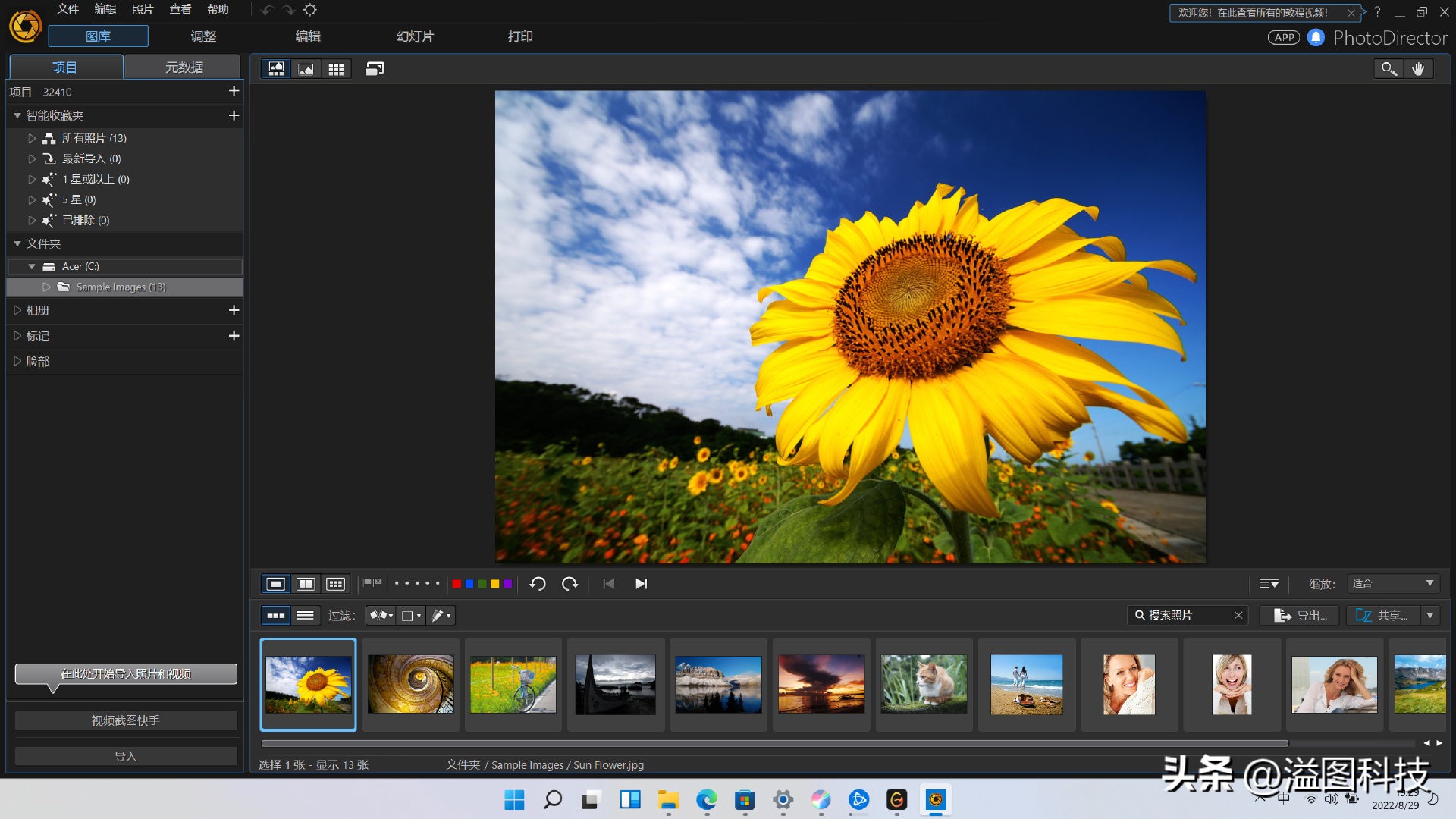Switch browser panel to list view
Image resolution: width=1456 pixels, height=819 pixels.
pyautogui.click(x=305, y=616)
